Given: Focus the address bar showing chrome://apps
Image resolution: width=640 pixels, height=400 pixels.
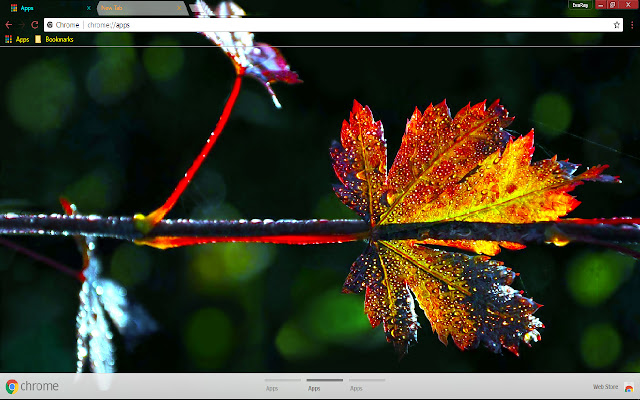Looking at the screenshot, I should pyautogui.click(x=333, y=25).
